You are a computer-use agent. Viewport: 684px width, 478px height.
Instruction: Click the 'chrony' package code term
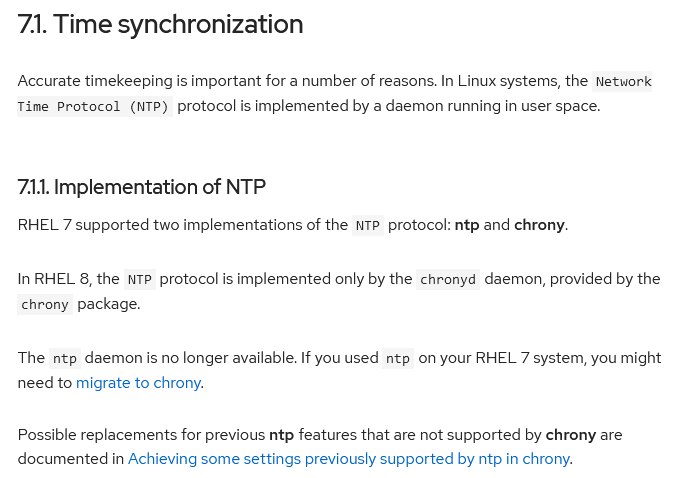tap(45, 304)
